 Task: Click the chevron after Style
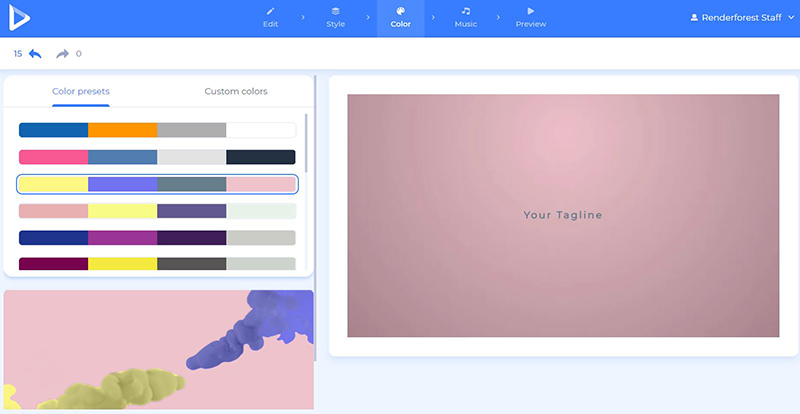368,17
